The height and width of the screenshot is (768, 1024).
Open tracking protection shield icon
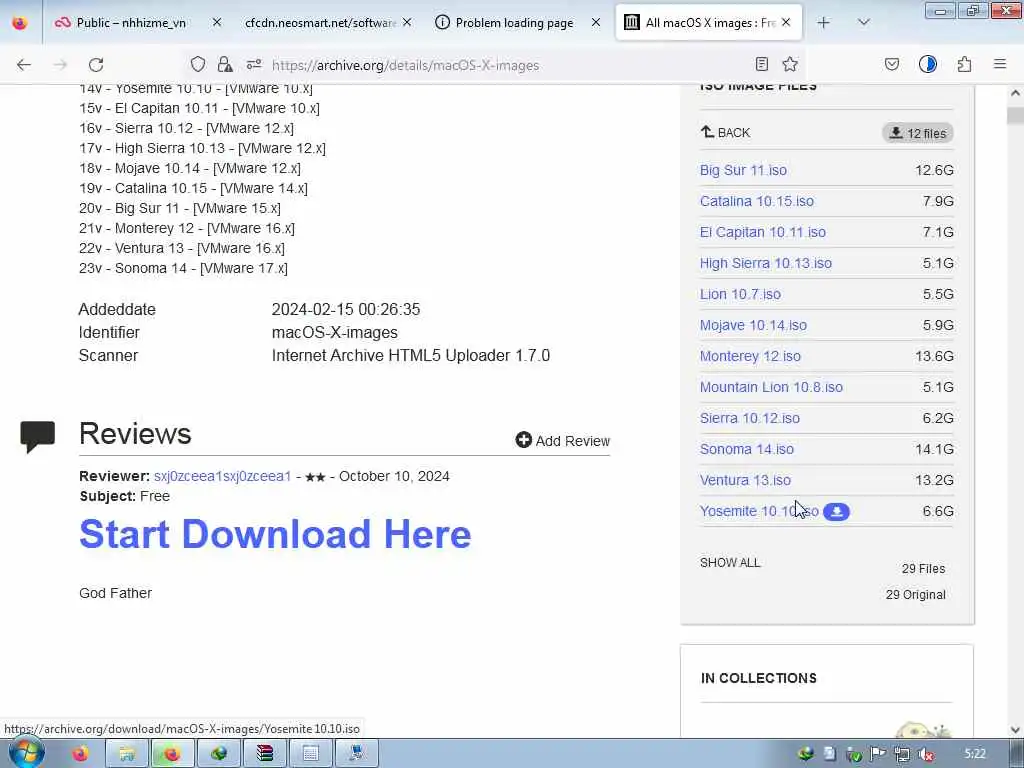[x=198, y=64]
